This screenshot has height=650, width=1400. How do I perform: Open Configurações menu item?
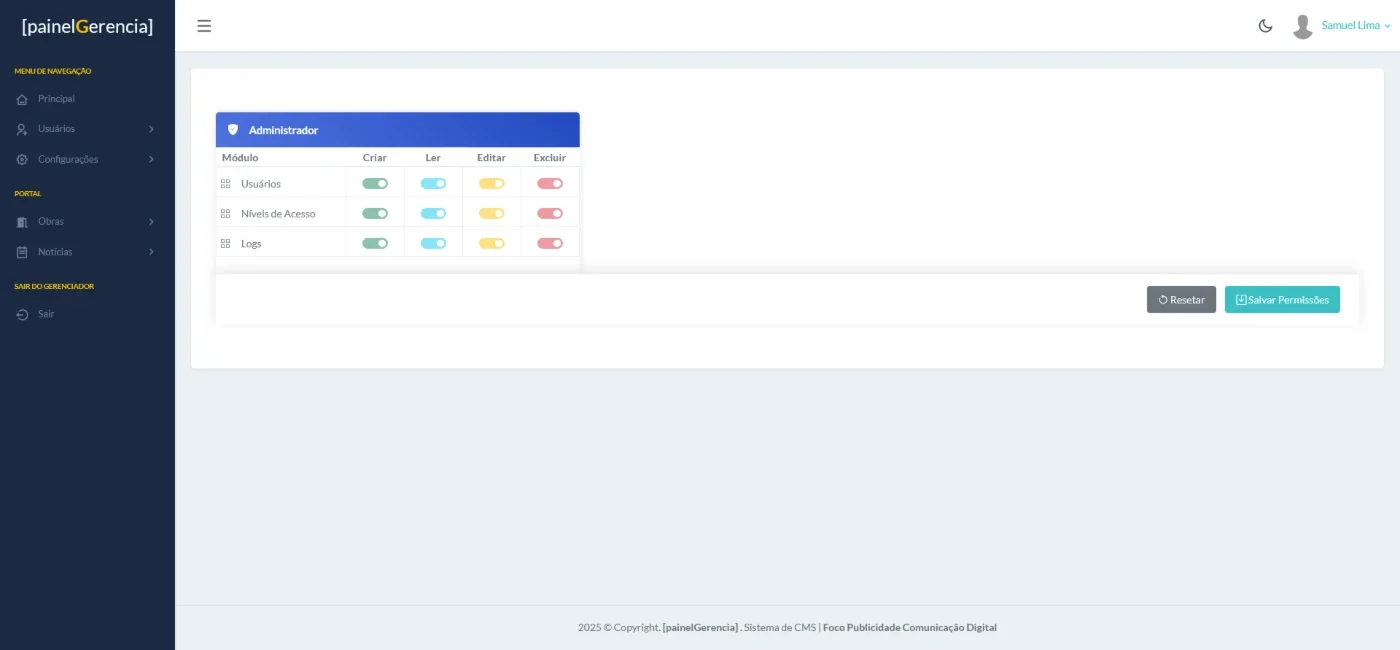pos(87,159)
